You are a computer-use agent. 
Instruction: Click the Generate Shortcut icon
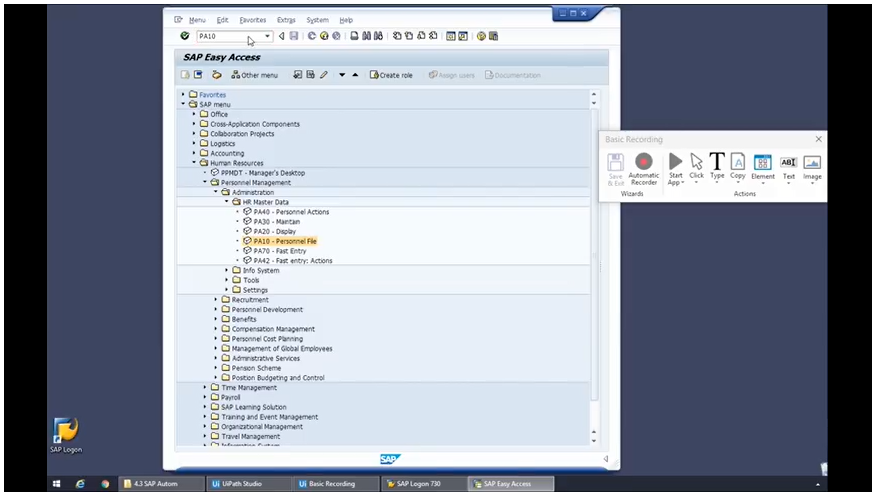pyautogui.click(x=463, y=36)
